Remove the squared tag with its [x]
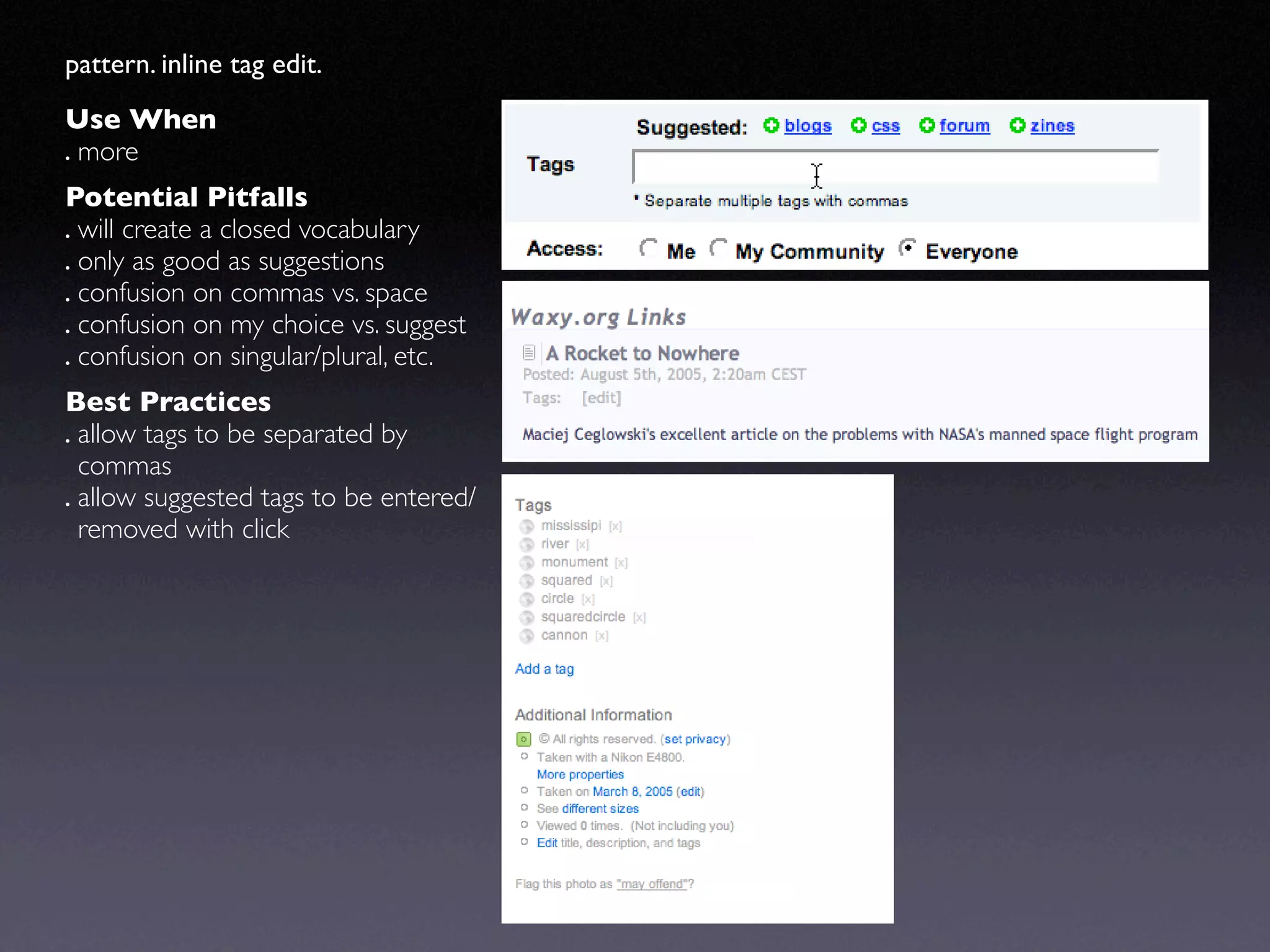Screen dimensions: 1270x952 (606, 581)
